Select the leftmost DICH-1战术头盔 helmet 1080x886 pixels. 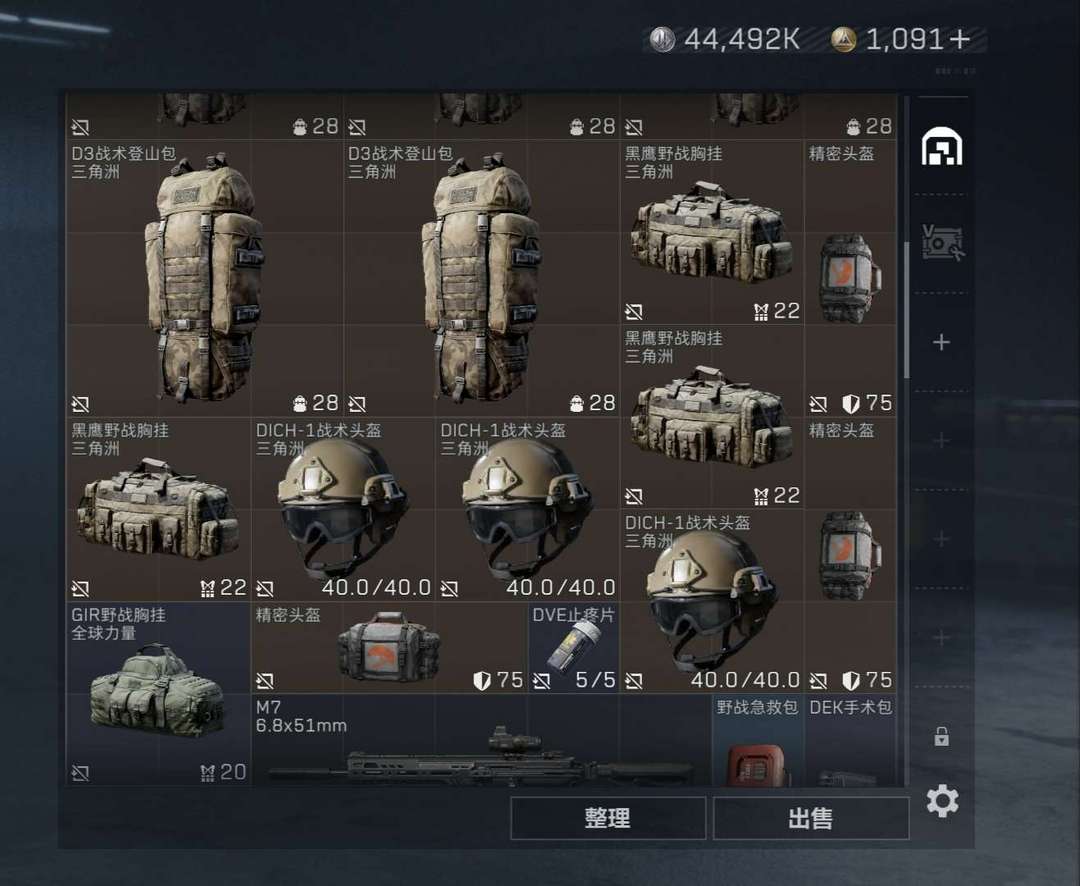[x=343, y=510]
